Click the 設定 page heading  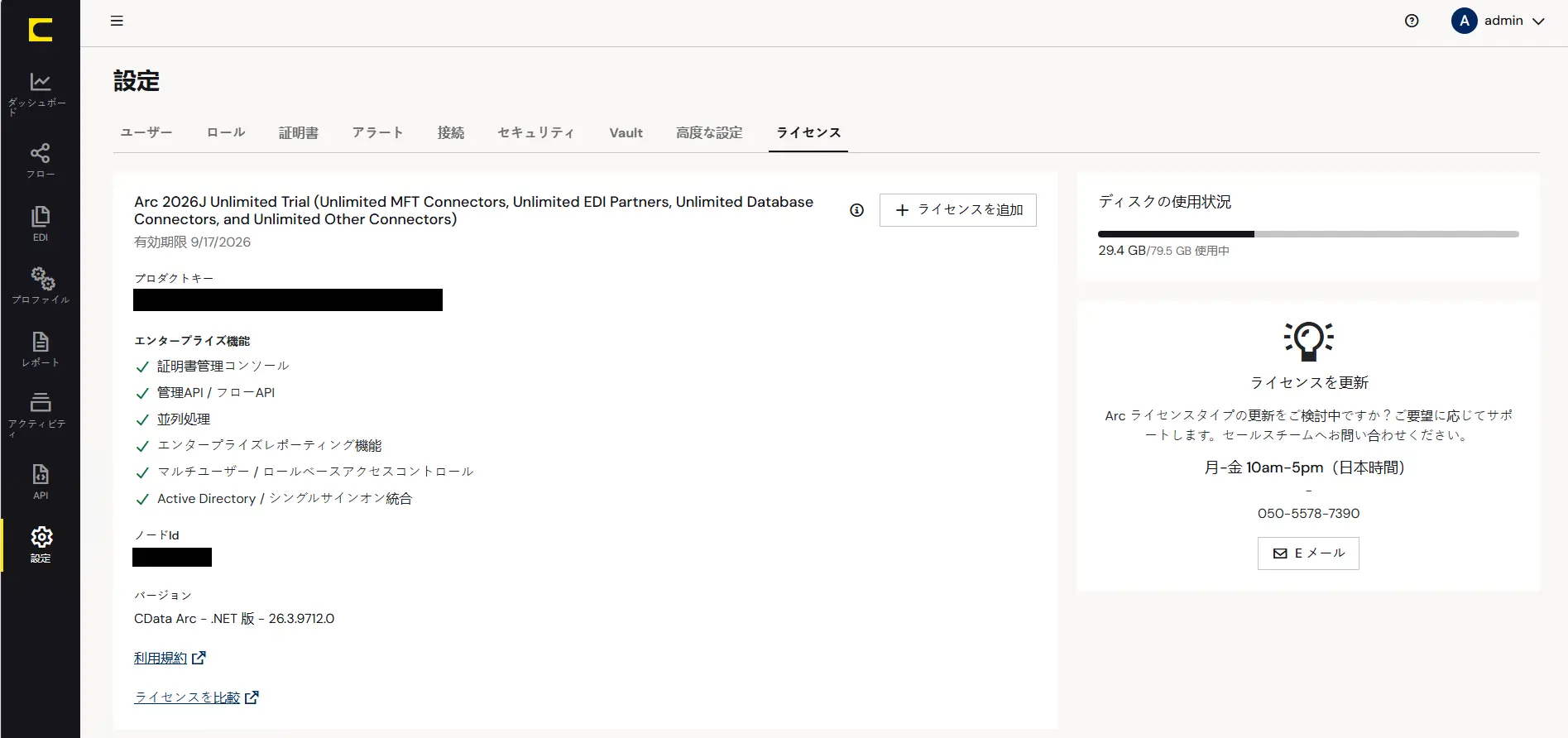pos(137,81)
